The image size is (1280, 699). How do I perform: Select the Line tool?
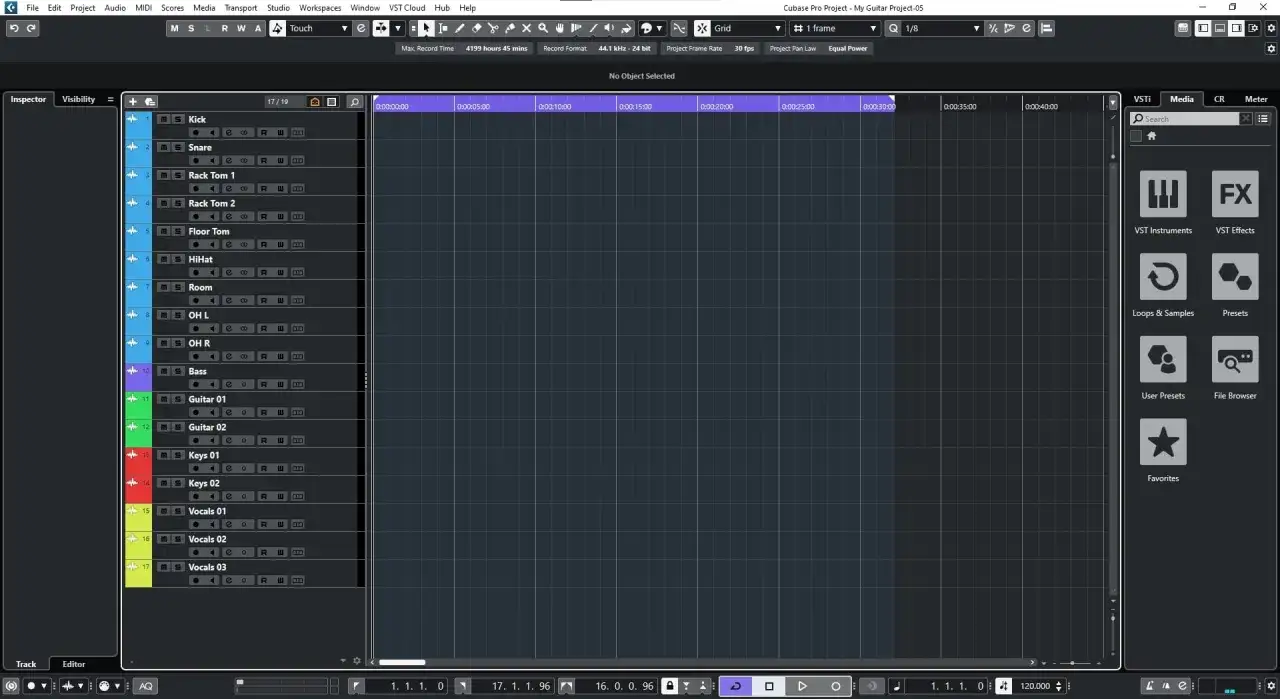pyautogui.click(x=593, y=28)
